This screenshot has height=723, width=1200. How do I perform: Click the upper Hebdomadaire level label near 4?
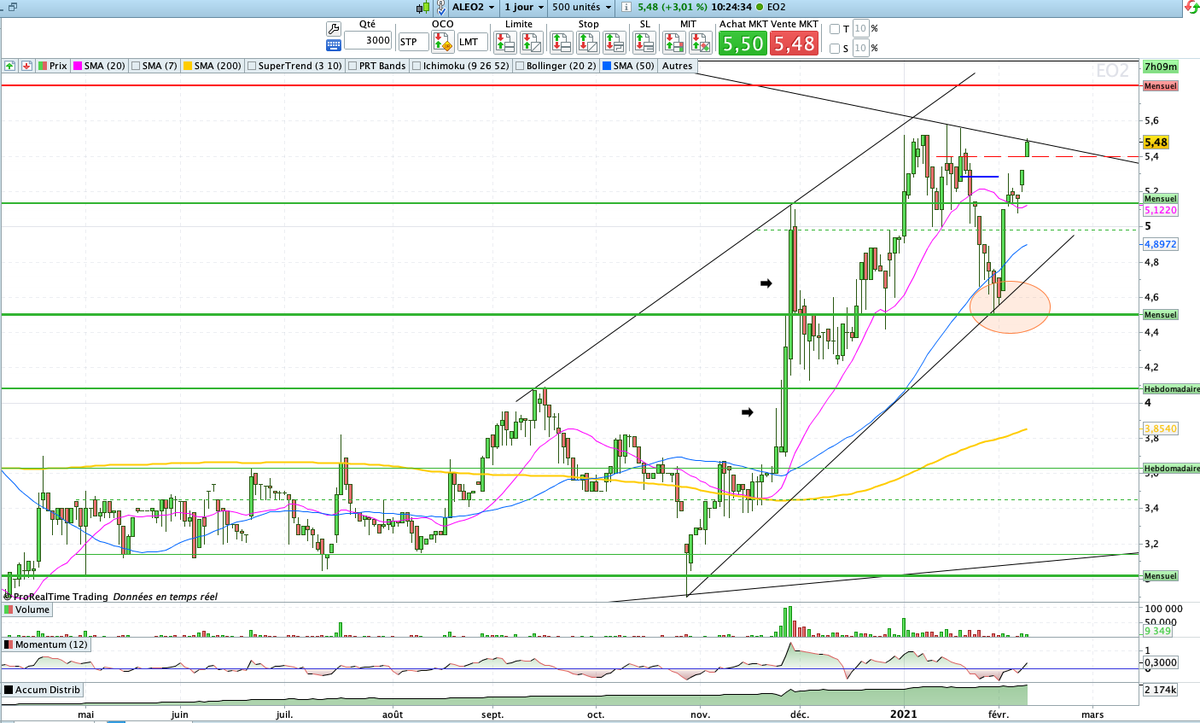1170,388
